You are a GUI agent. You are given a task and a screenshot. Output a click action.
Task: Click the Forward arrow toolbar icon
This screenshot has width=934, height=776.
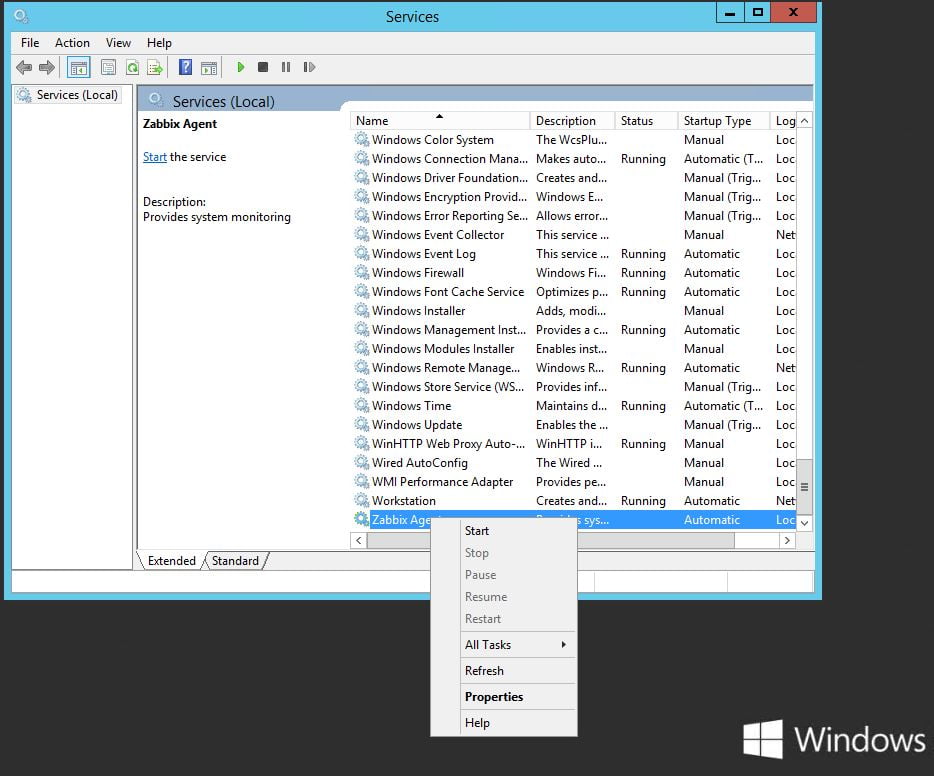point(46,67)
